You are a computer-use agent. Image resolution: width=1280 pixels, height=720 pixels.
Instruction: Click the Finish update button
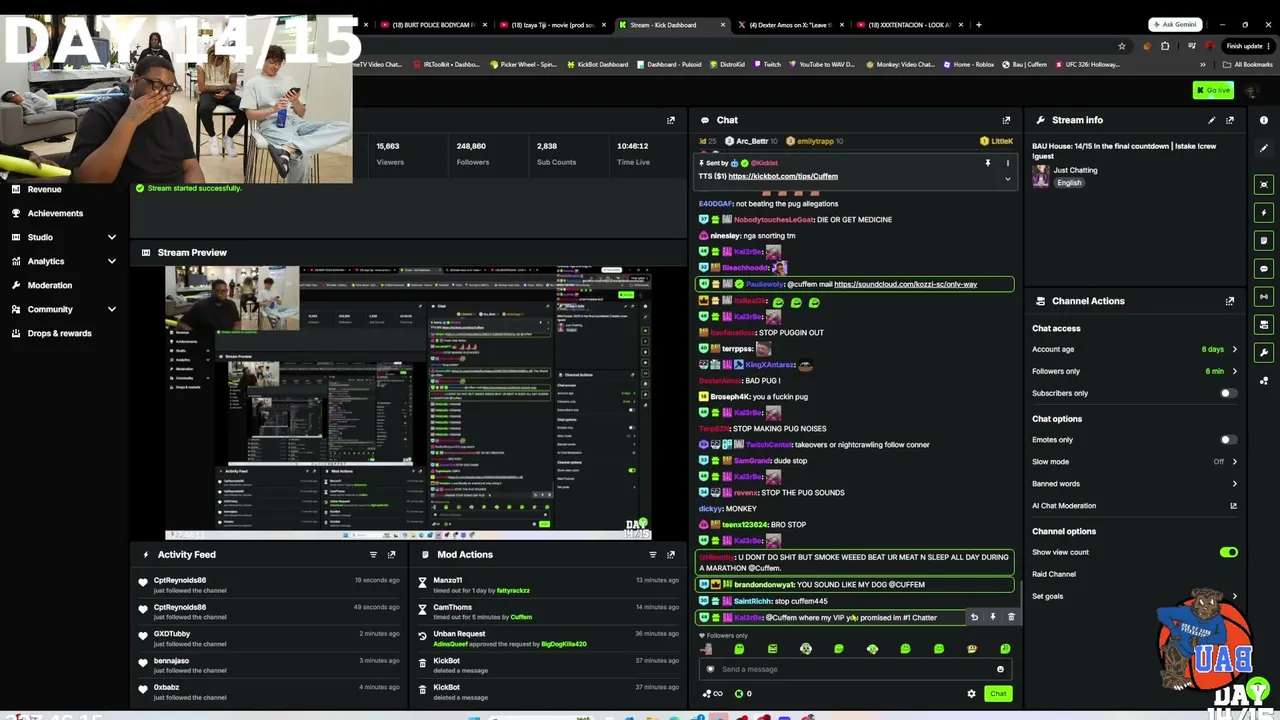tap(1246, 46)
